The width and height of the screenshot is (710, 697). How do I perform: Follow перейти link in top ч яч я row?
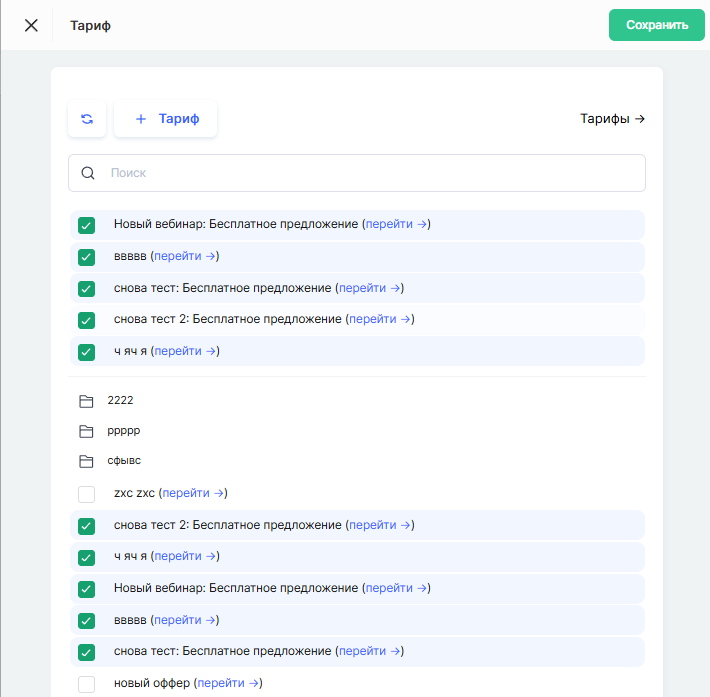point(185,351)
